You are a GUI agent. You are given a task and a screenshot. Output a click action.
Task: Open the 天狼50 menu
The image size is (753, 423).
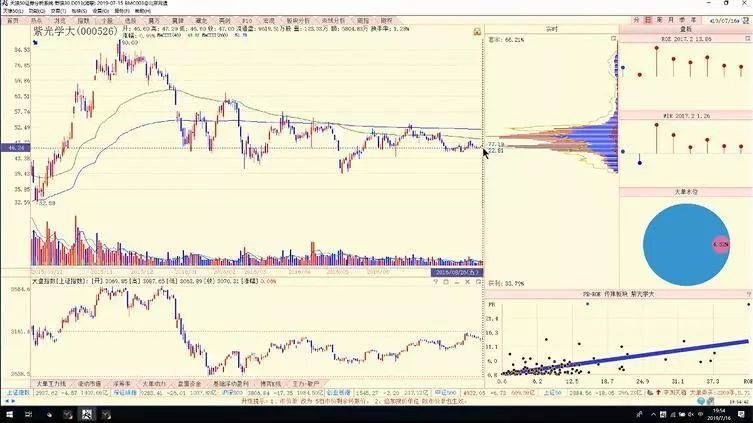click(x=12, y=11)
